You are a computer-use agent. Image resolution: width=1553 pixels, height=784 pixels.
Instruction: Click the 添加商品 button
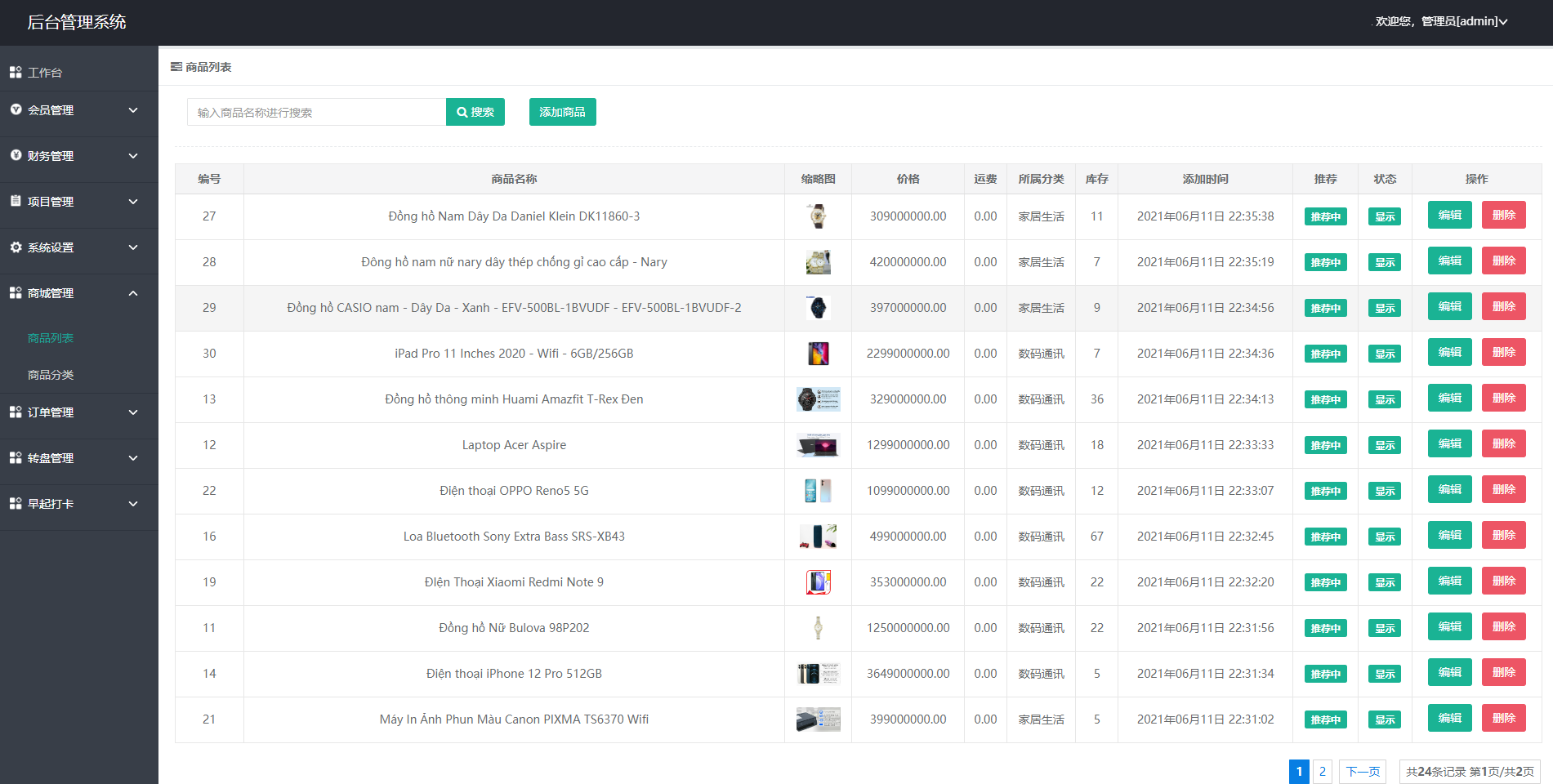(x=562, y=112)
